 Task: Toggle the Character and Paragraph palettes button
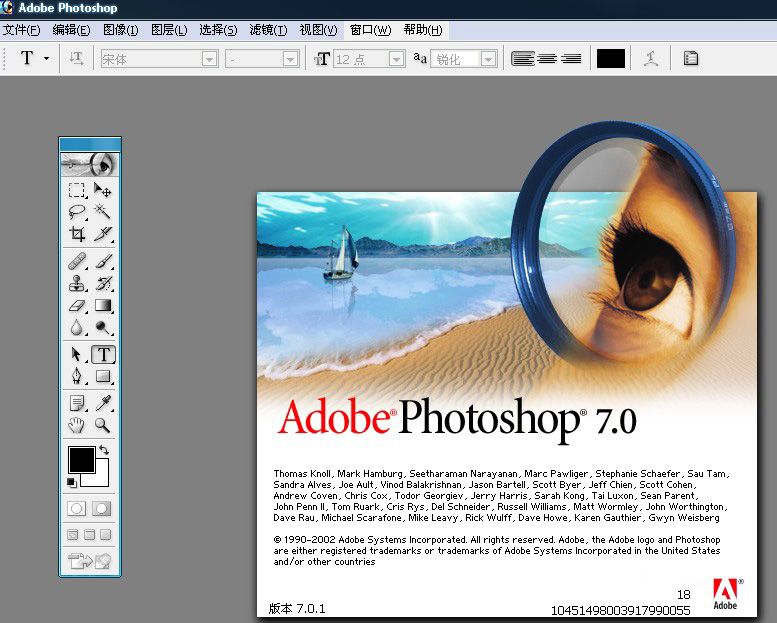click(x=691, y=58)
